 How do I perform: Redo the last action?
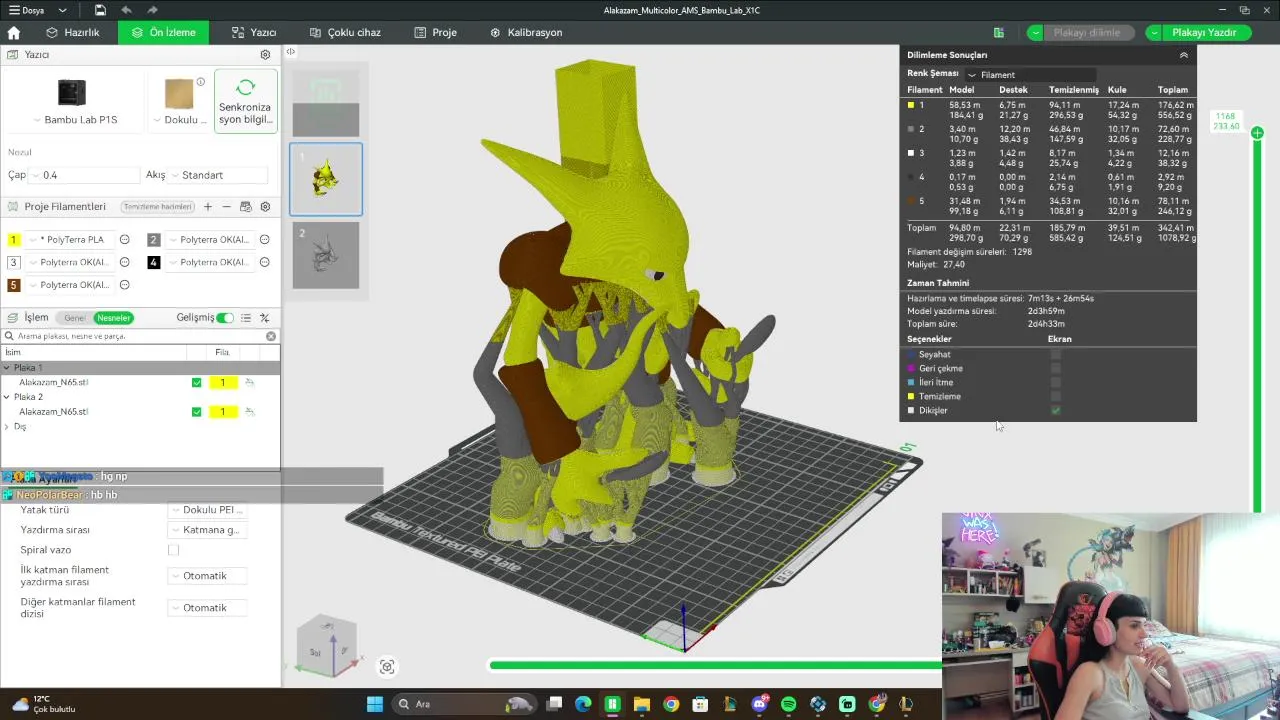click(154, 10)
